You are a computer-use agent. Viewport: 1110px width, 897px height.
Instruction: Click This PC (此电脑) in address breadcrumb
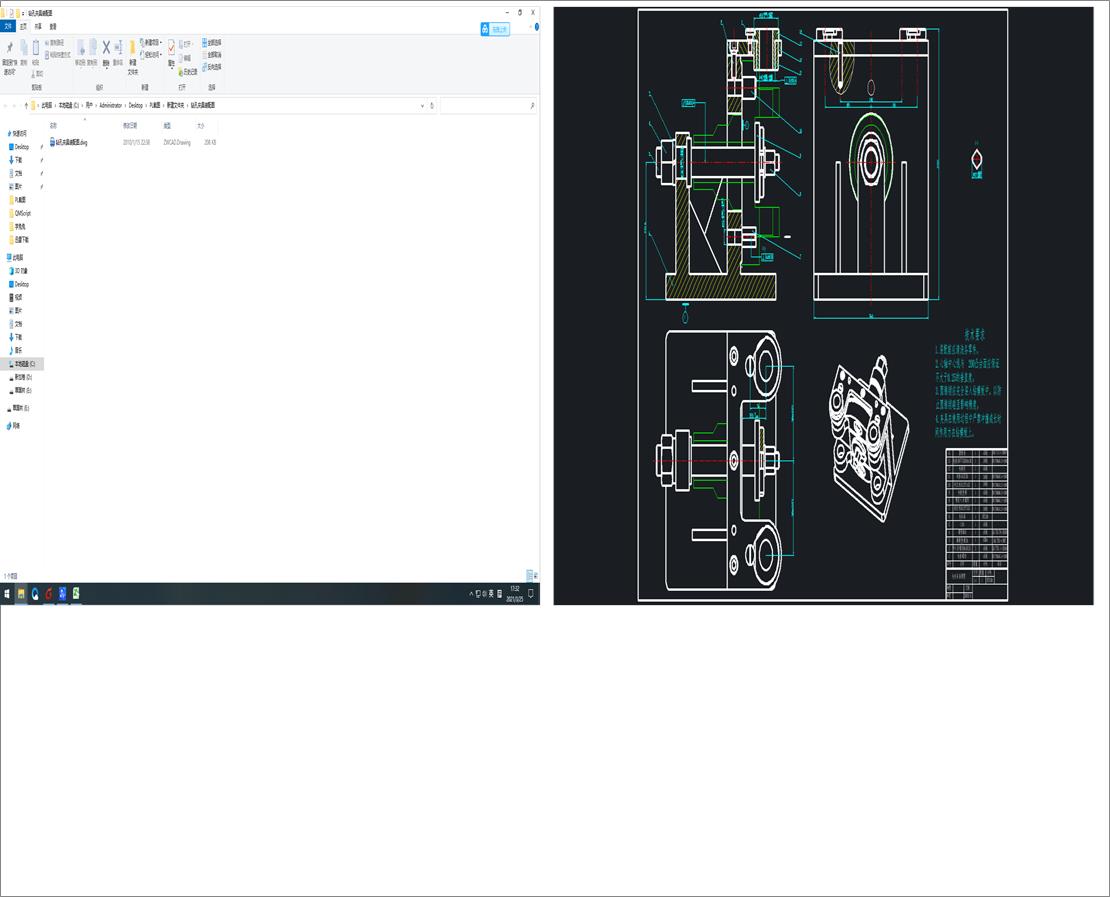47,105
